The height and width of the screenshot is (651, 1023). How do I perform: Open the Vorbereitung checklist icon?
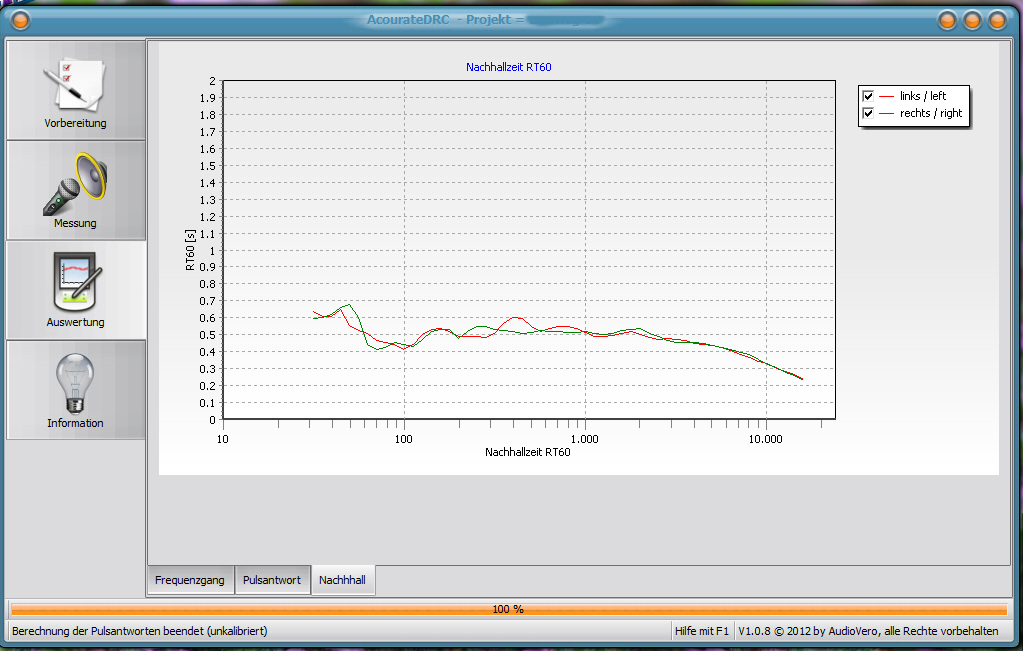pyautogui.click(x=75, y=84)
